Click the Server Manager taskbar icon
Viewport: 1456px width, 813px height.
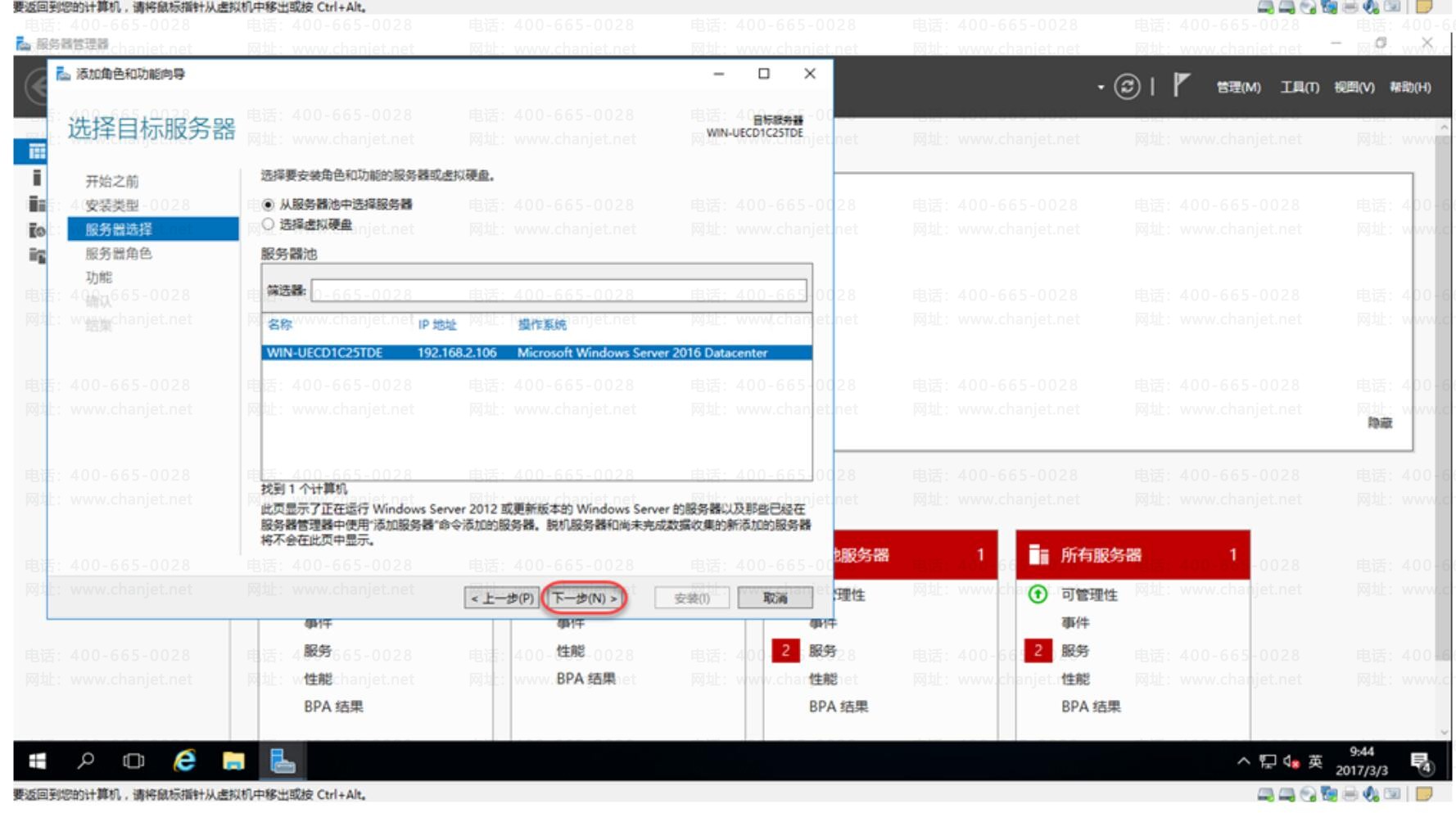283,761
